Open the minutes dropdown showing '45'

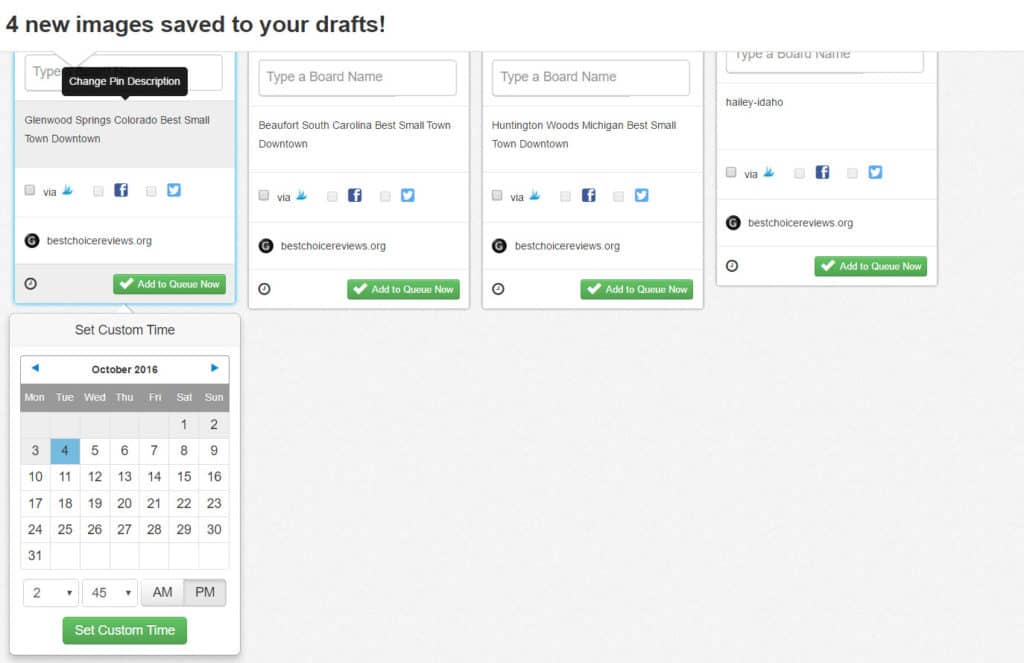[x=110, y=592]
